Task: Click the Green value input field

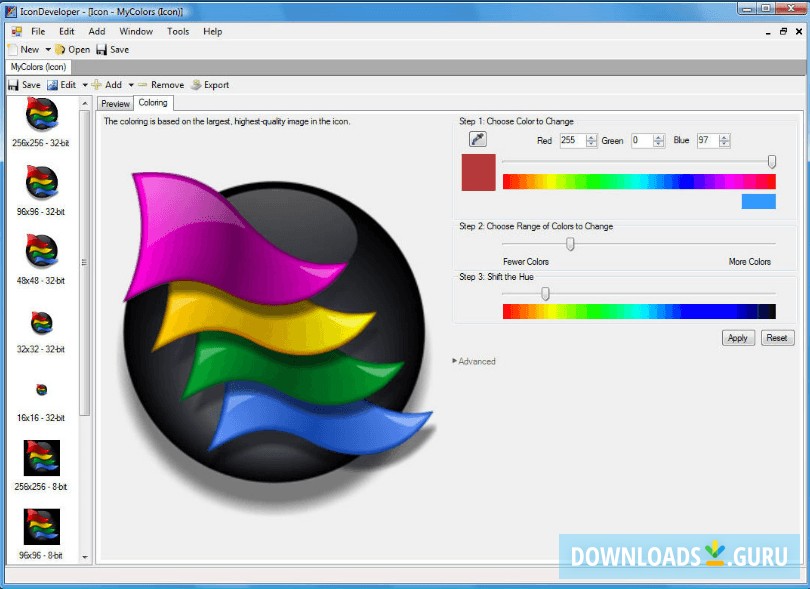Action: pyautogui.click(x=642, y=140)
